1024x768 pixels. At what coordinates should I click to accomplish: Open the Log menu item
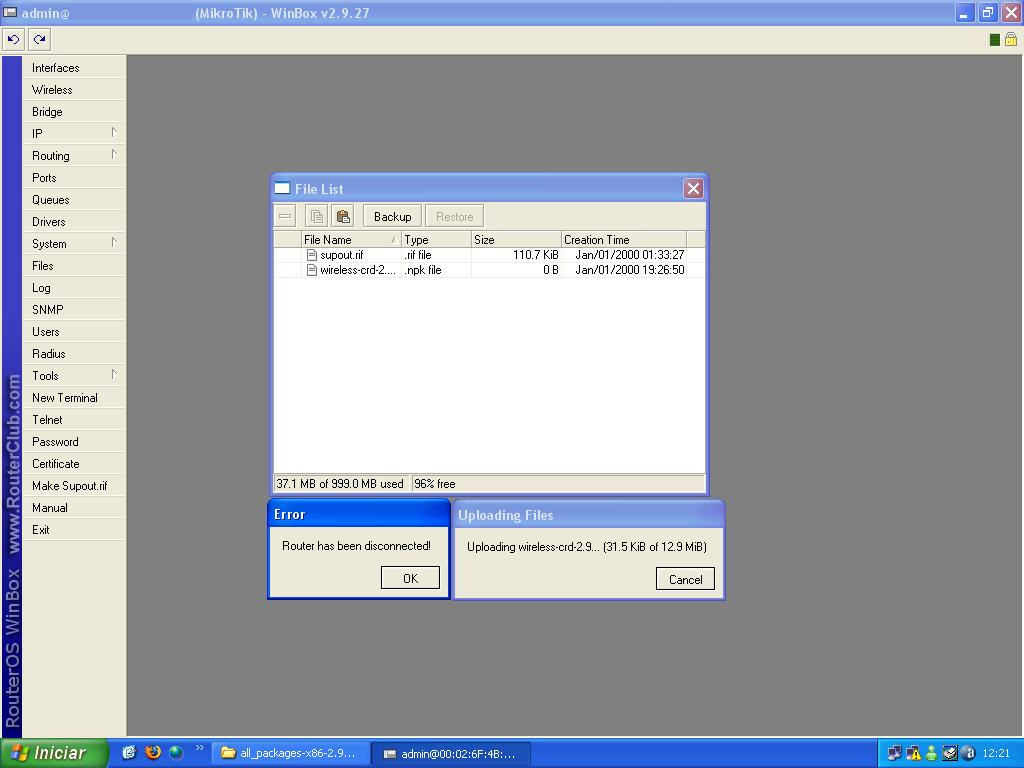[74, 287]
